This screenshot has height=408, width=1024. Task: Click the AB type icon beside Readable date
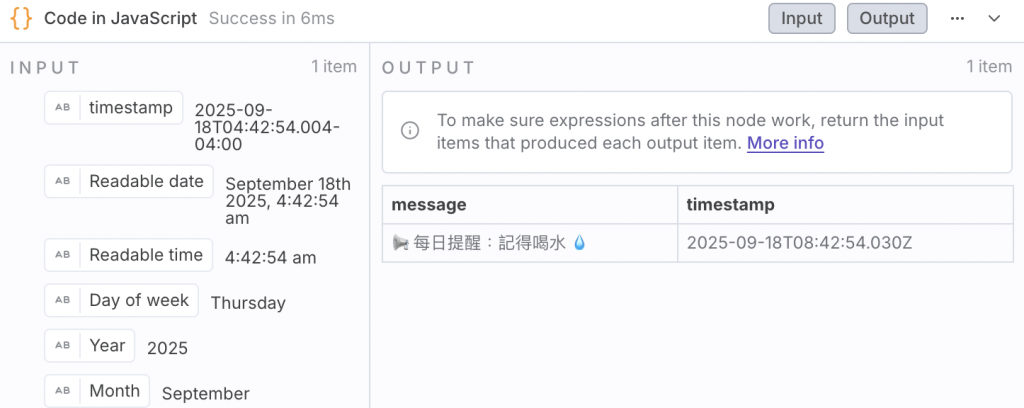62,181
